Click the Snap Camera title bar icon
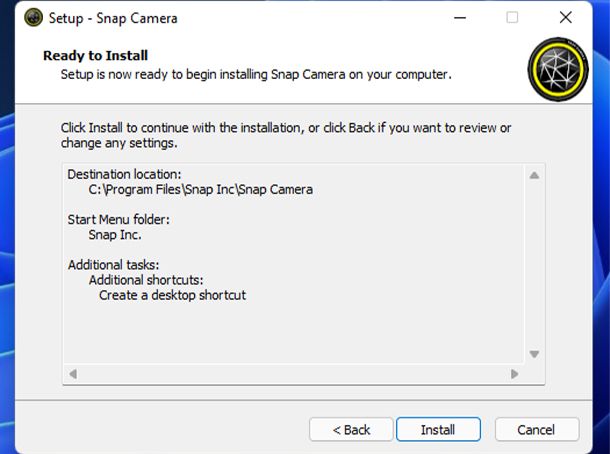610x454 pixels. point(33,18)
